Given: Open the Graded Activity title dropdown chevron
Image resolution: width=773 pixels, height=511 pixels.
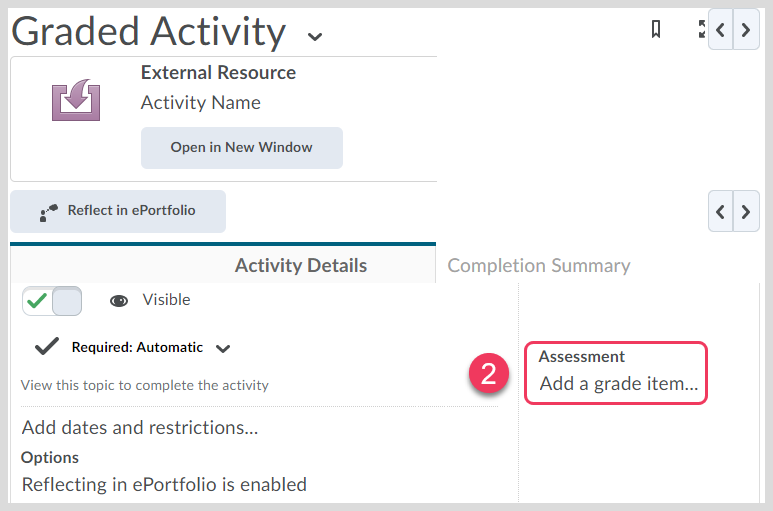Looking at the screenshot, I should coord(315,37).
